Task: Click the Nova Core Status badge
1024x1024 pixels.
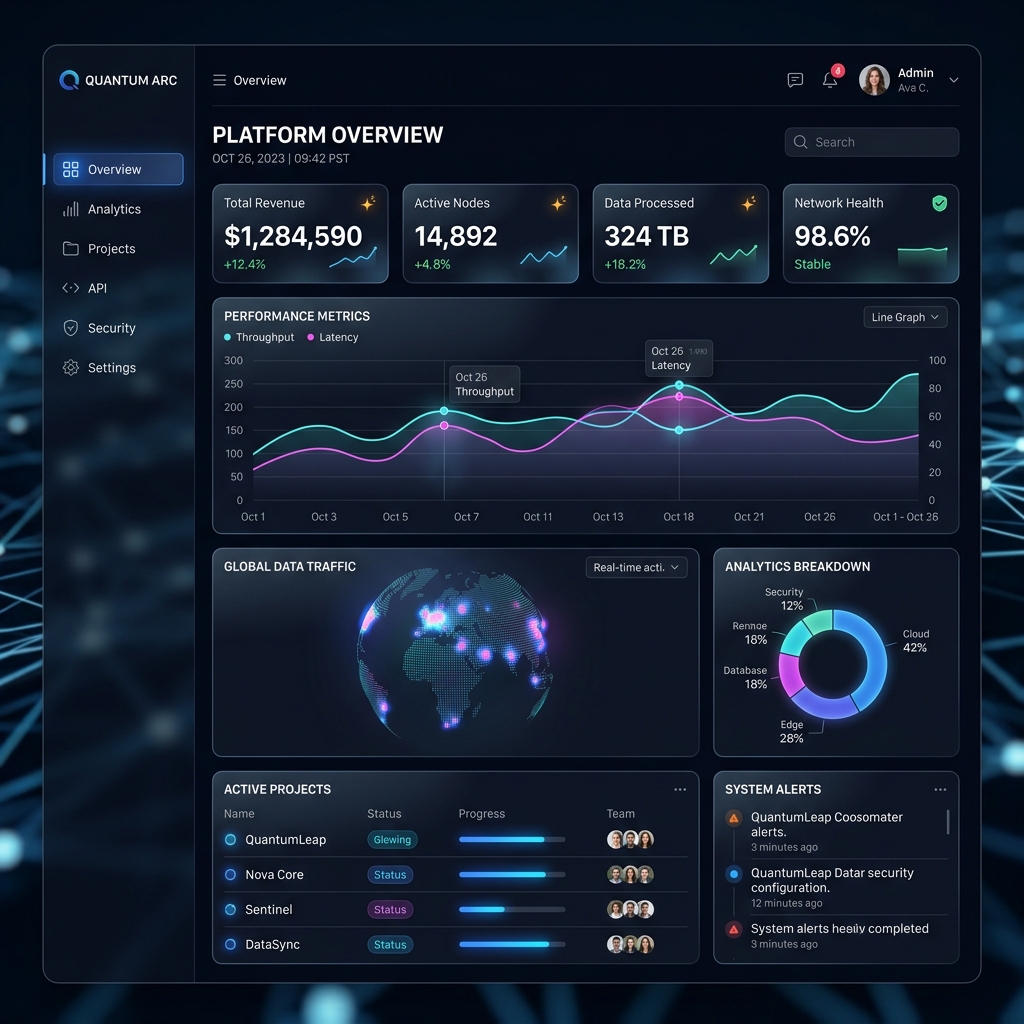Action: [x=390, y=874]
